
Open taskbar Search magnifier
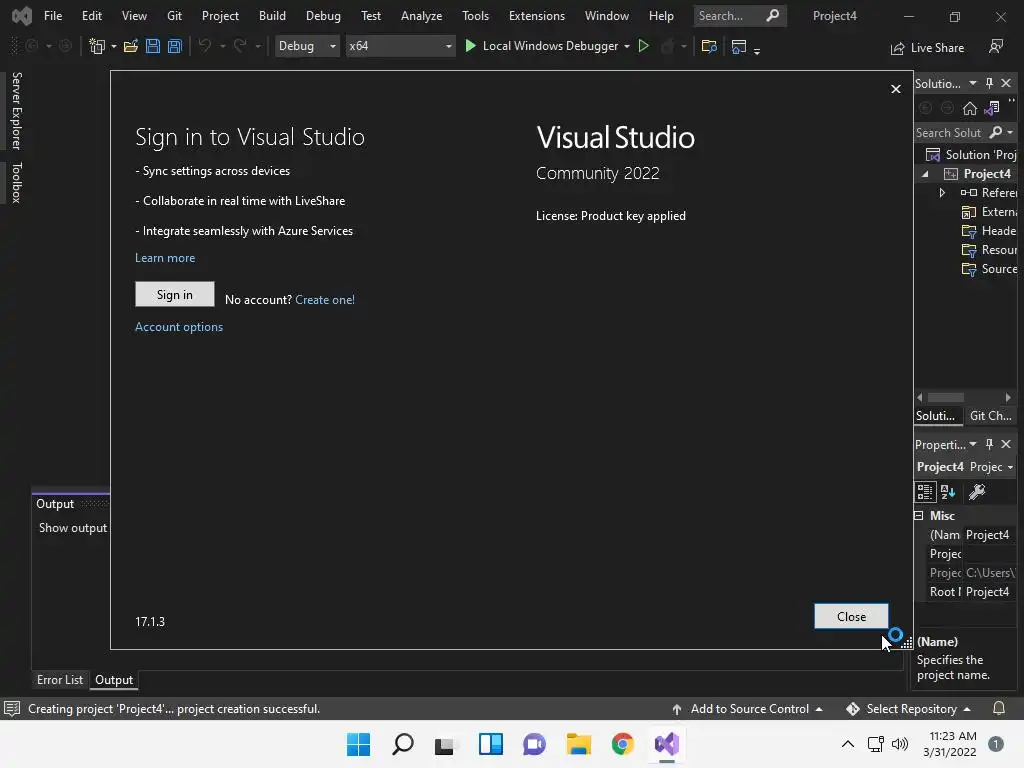(x=402, y=744)
